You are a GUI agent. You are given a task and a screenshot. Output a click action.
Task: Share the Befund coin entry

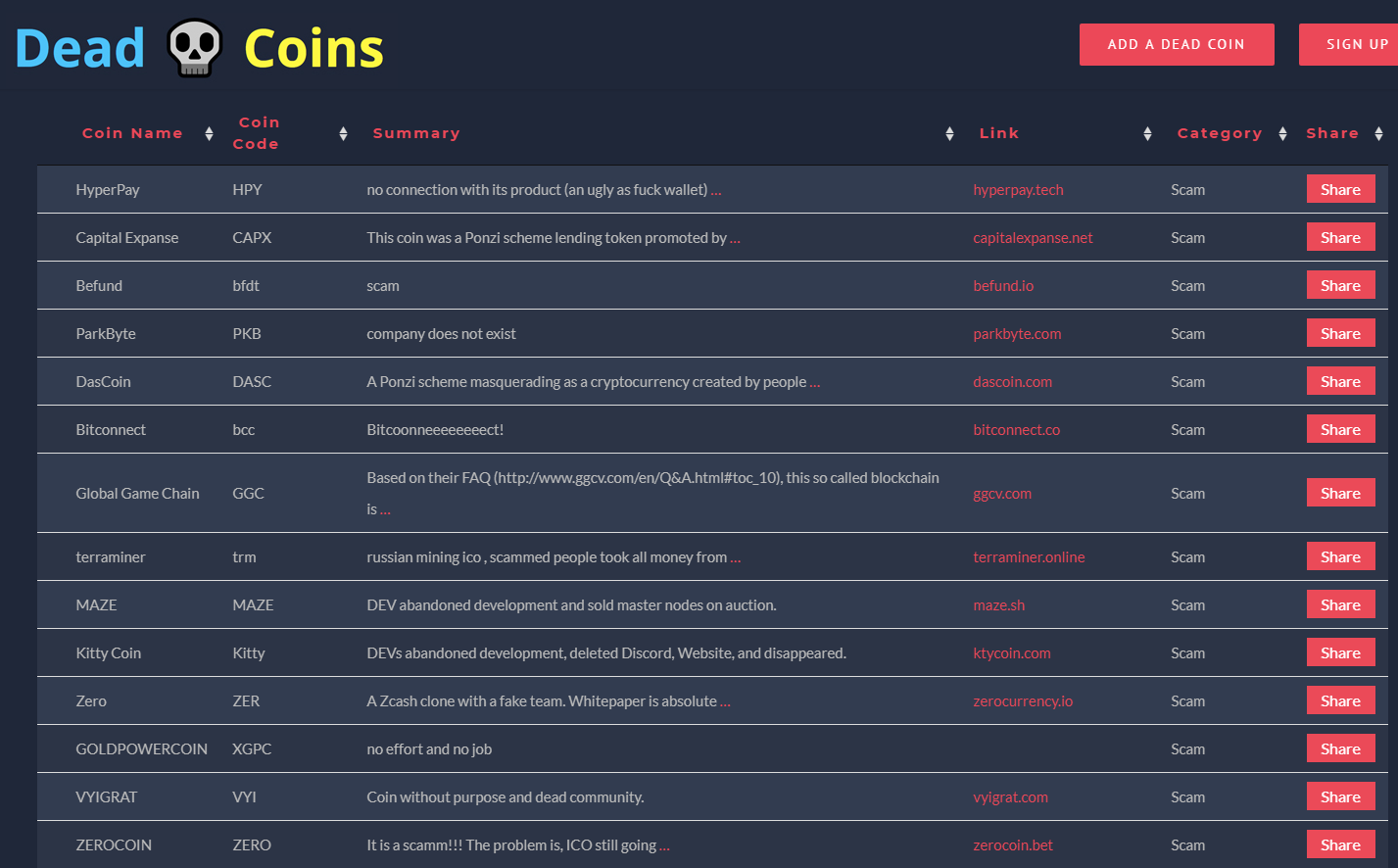pos(1340,285)
